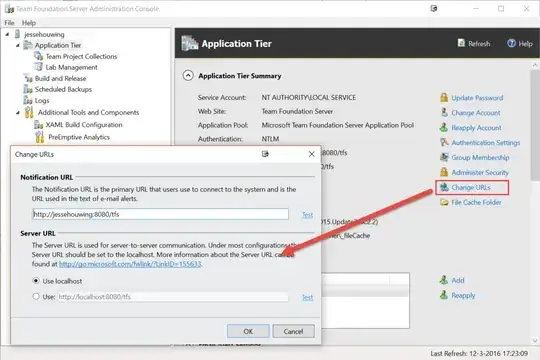540x360 pixels.
Task: Click the Update Password link text
Action: click(477, 98)
